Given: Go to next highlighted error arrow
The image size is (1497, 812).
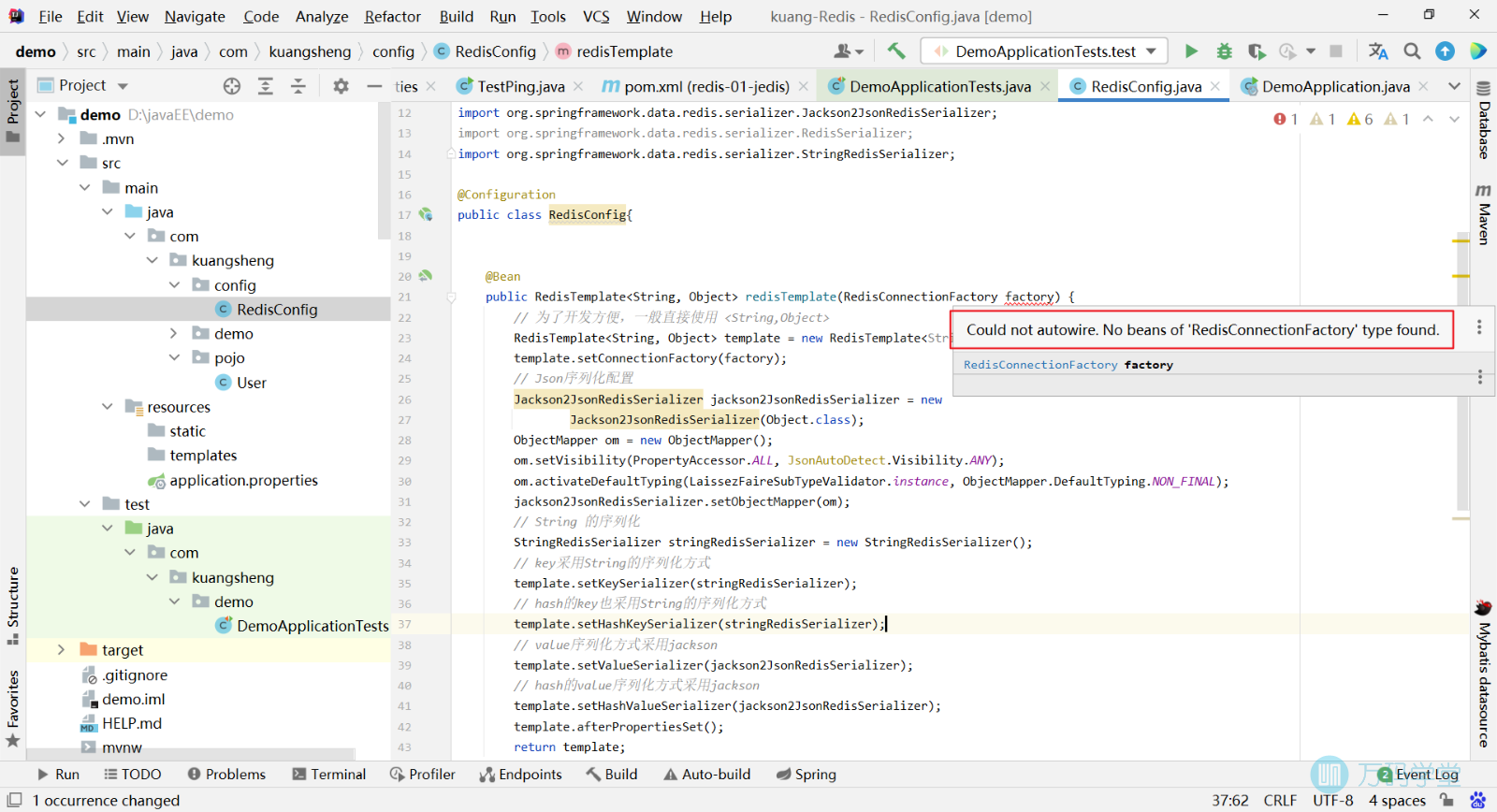Looking at the screenshot, I should (1454, 119).
